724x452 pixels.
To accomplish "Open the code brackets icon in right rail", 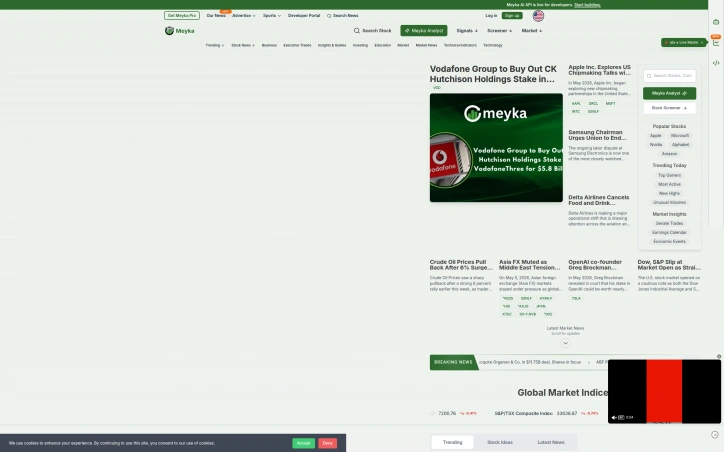I will pos(716,63).
